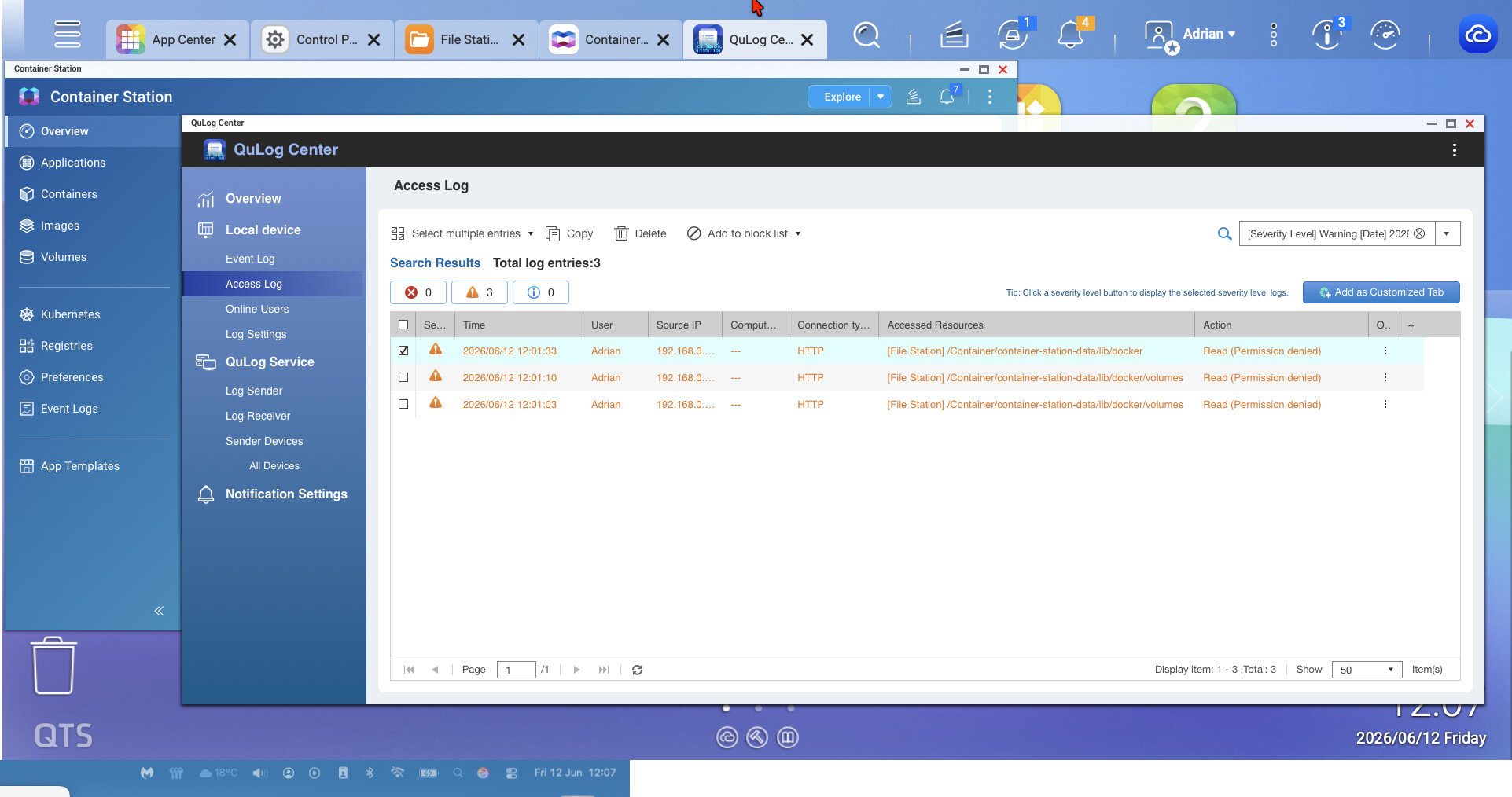Toggle the error severity filter showing 0

418,292
